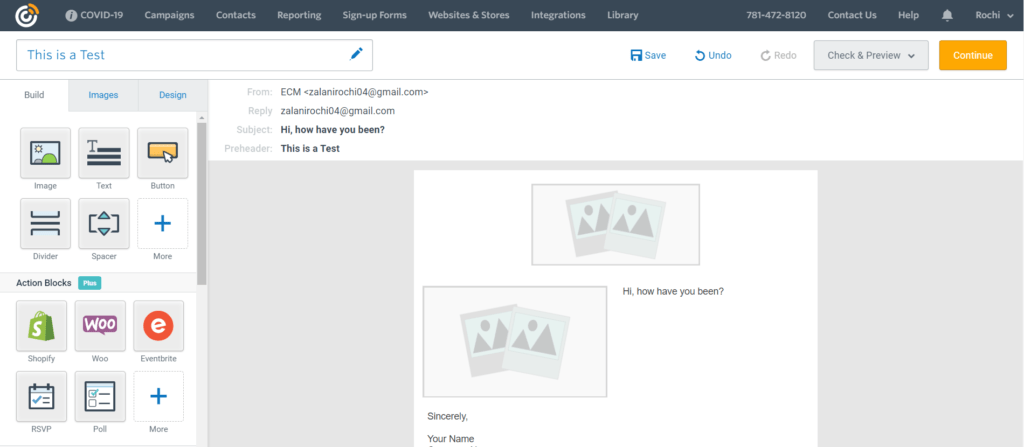The height and width of the screenshot is (447, 1024).
Task: Select the Image block icon
Action: (x=45, y=153)
